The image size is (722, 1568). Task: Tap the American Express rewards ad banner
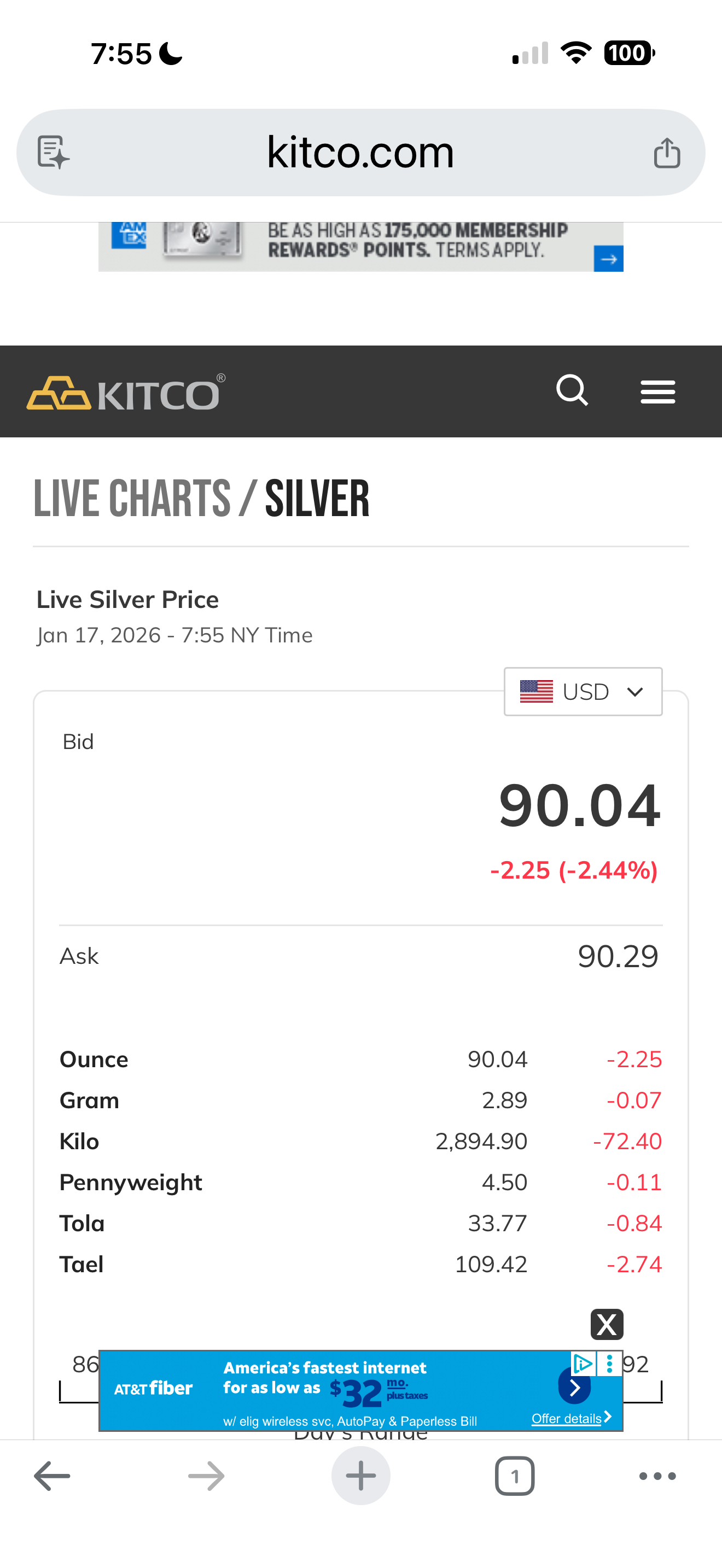click(x=360, y=247)
